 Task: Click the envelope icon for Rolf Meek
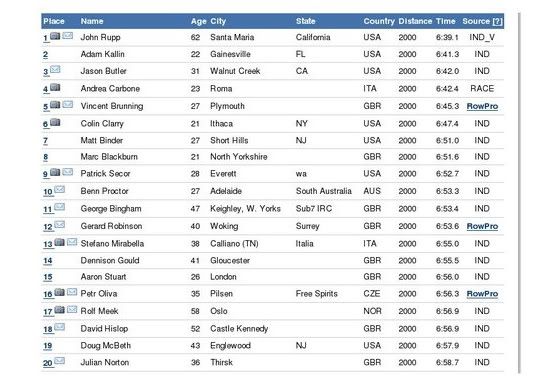tap(72, 309)
